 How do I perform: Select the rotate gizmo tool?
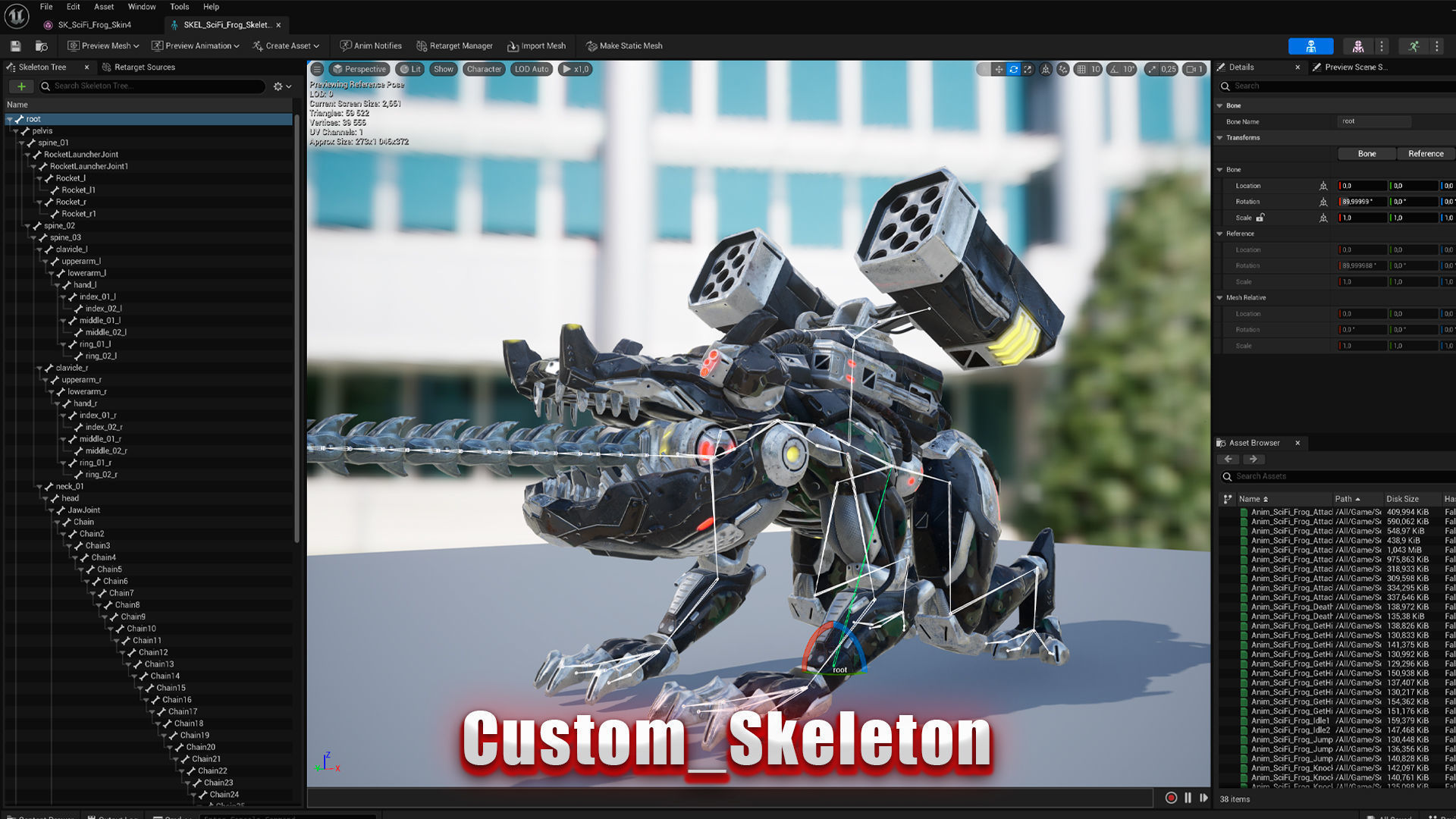(x=1013, y=69)
